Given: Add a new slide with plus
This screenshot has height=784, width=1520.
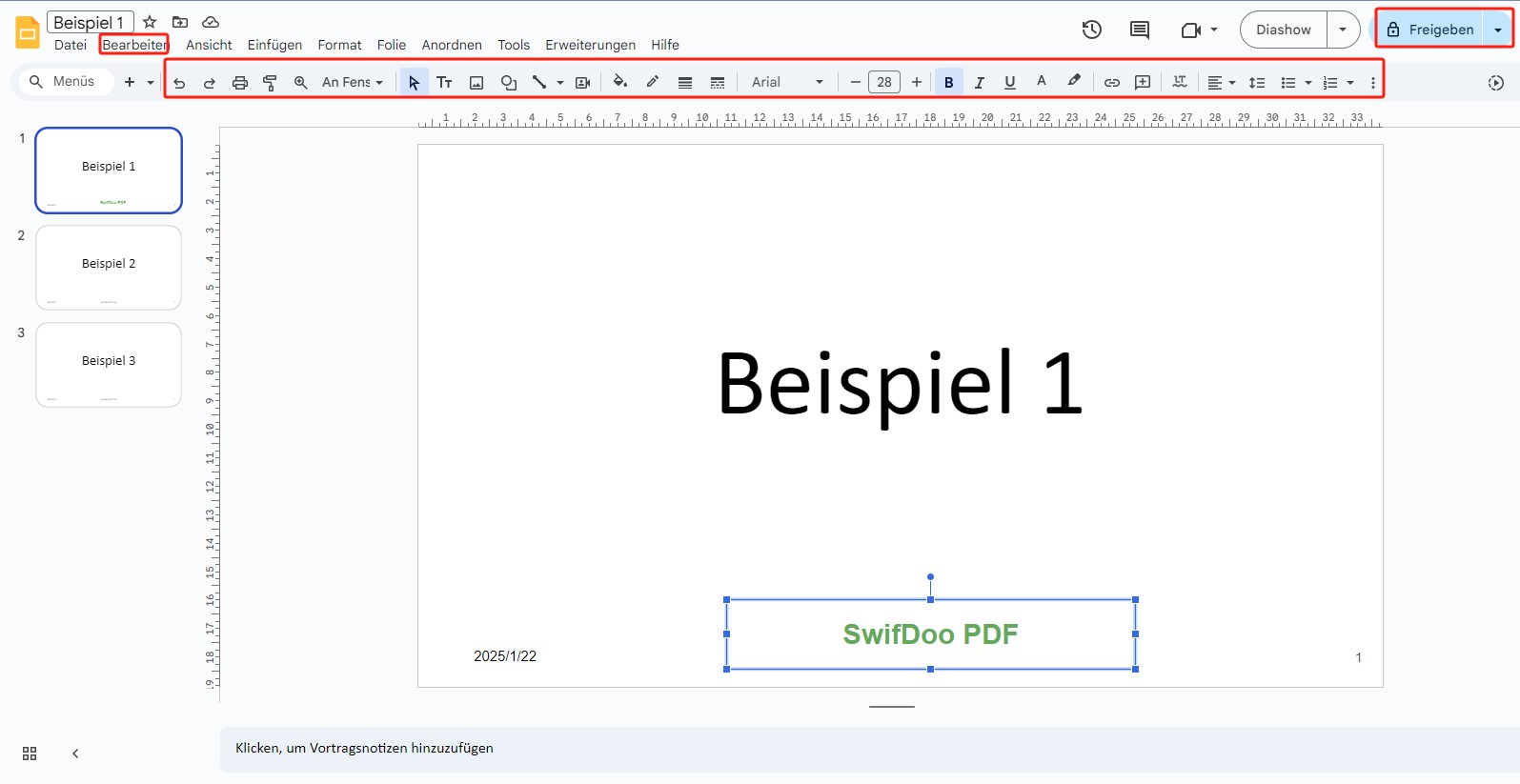Looking at the screenshot, I should [x=130, y=83].
